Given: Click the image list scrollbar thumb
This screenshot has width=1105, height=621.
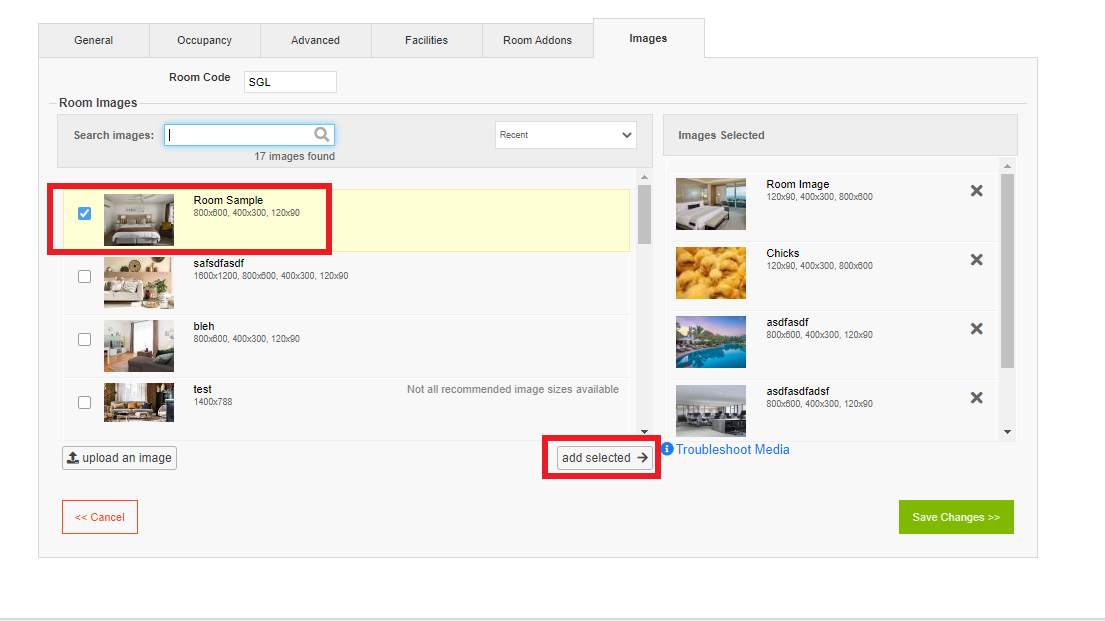Looking at the screenshot, I should coord(644,214).
